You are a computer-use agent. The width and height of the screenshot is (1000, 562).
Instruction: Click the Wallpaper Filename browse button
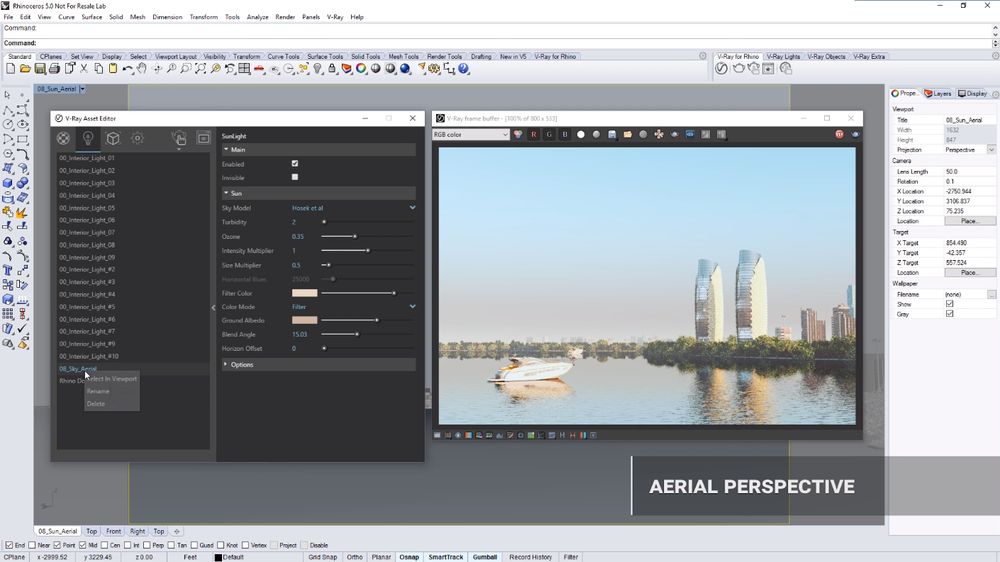coord(991,295)
